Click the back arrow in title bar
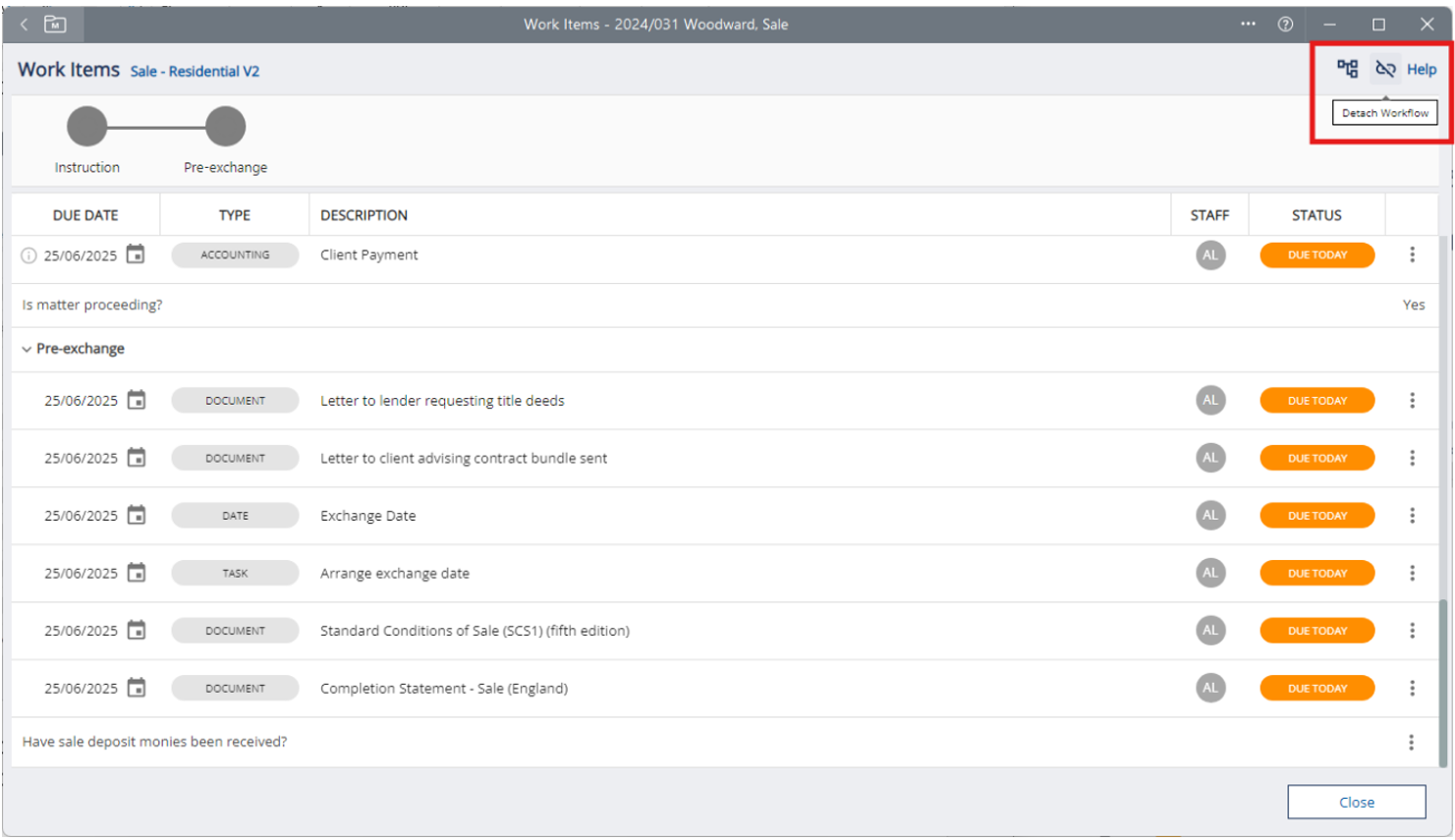Viewport: 1455px width, 840px height. [25, 24]
